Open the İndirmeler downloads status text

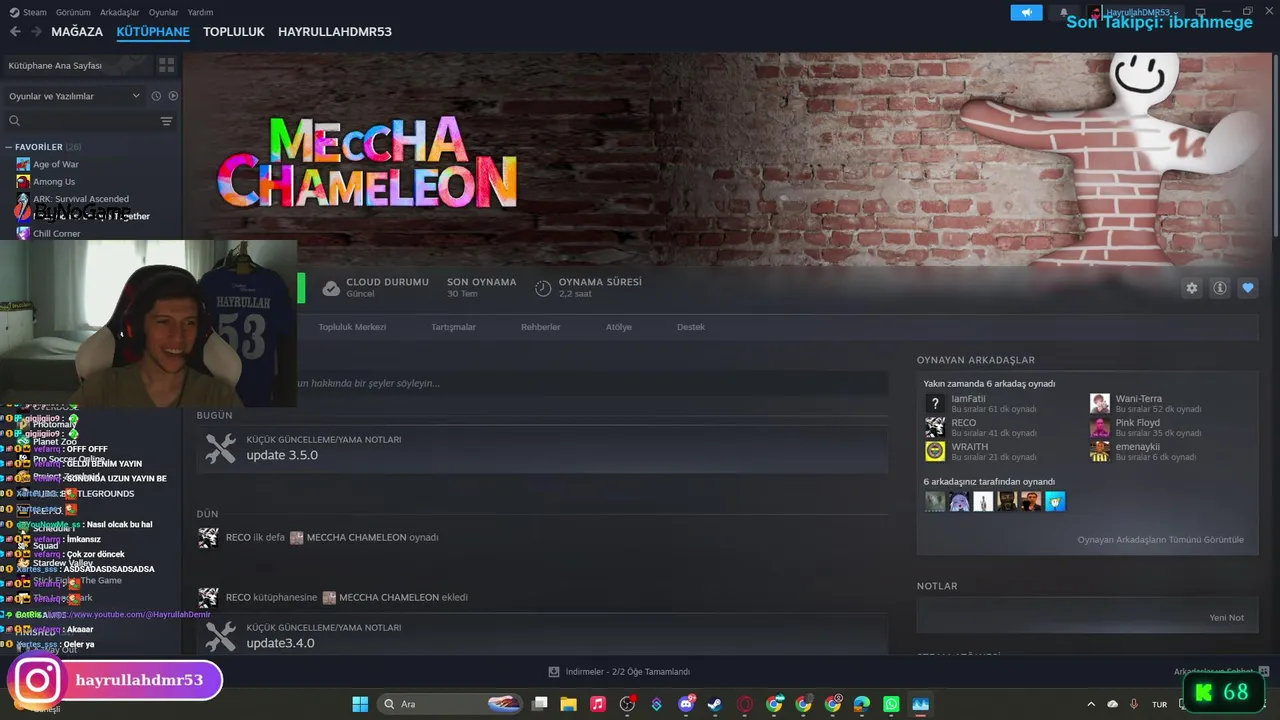point(628,672)
